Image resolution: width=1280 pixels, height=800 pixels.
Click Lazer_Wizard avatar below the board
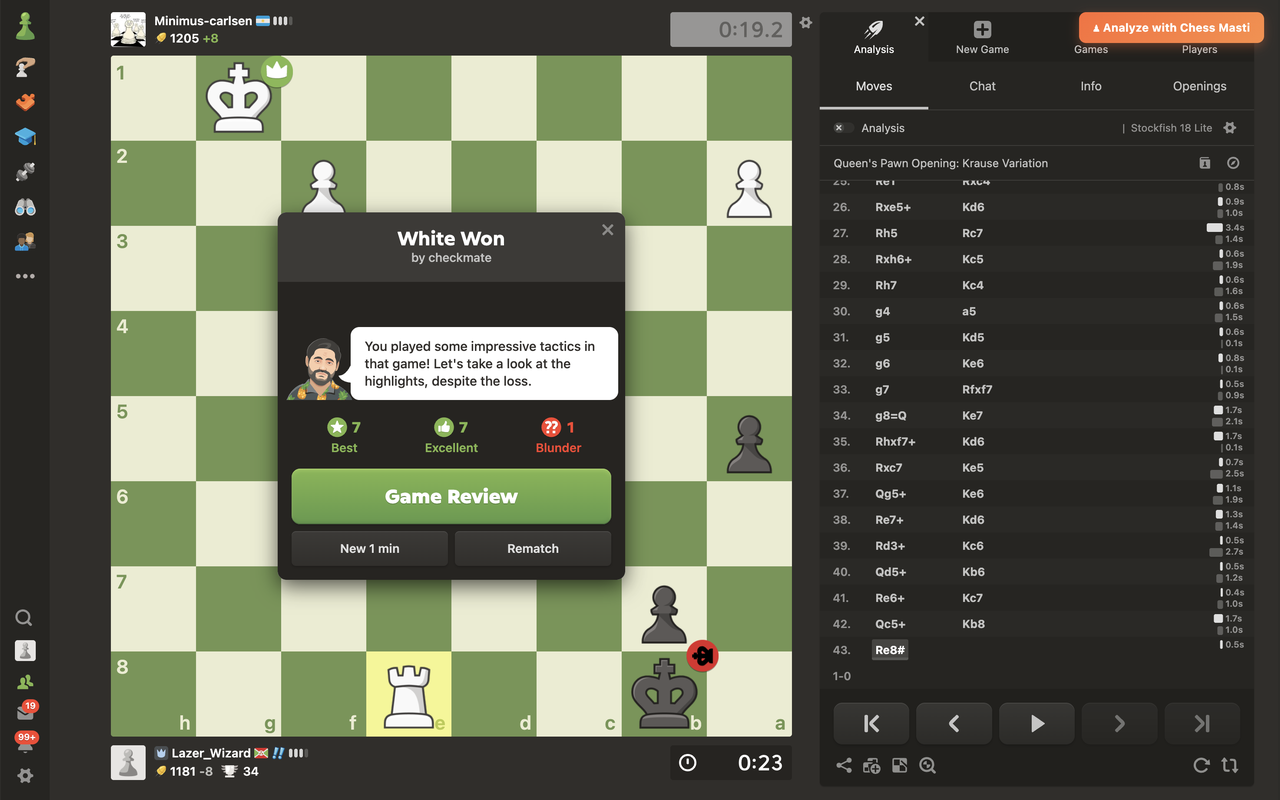128,762
